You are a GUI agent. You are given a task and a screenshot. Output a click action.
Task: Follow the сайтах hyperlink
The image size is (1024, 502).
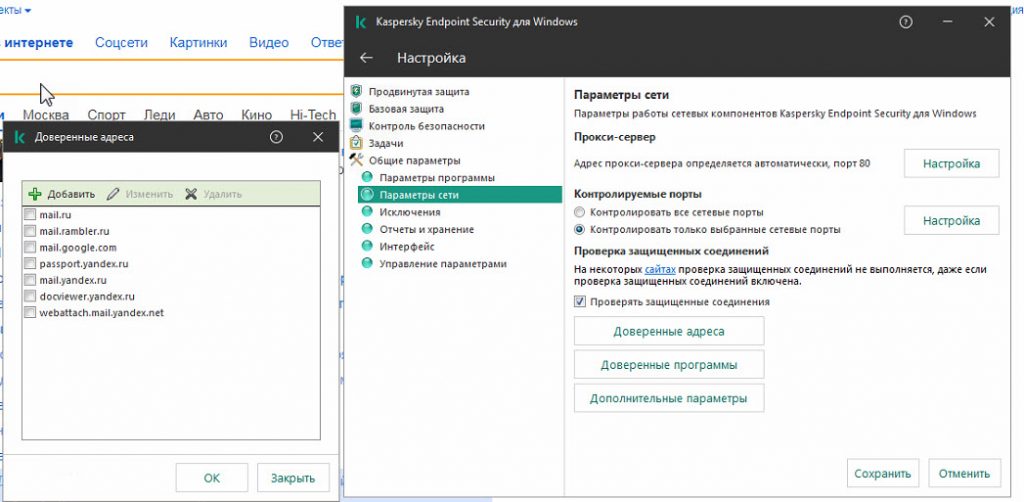[660, 268]
